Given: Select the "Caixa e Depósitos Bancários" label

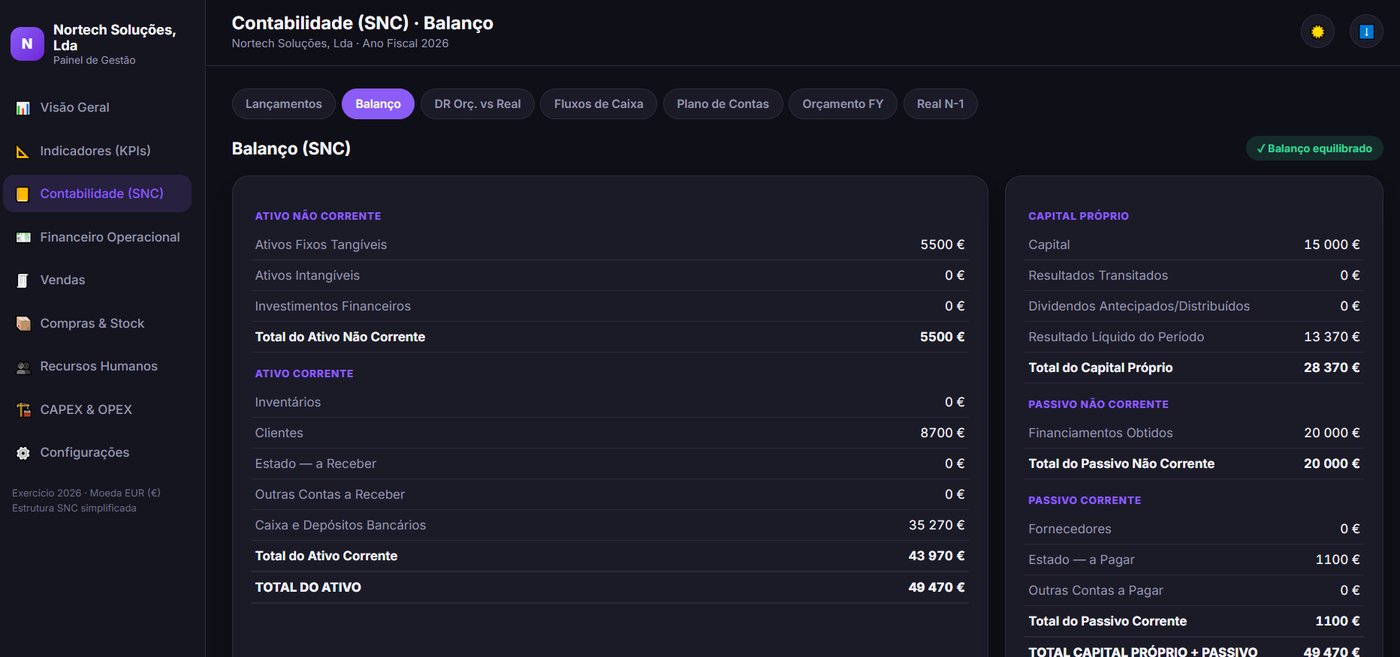Looking at the screenshot, I should 340,525.
